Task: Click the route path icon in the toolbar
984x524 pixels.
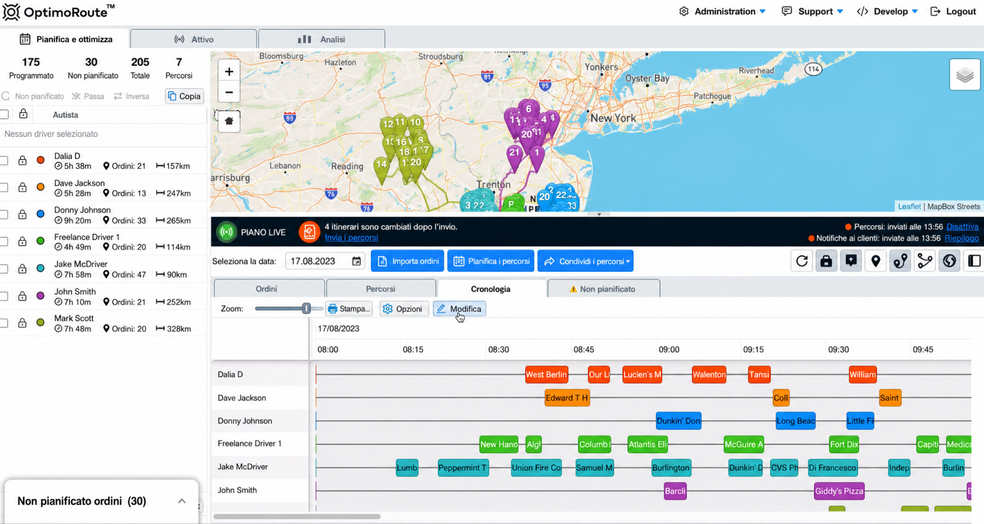Action: [900, 261]
